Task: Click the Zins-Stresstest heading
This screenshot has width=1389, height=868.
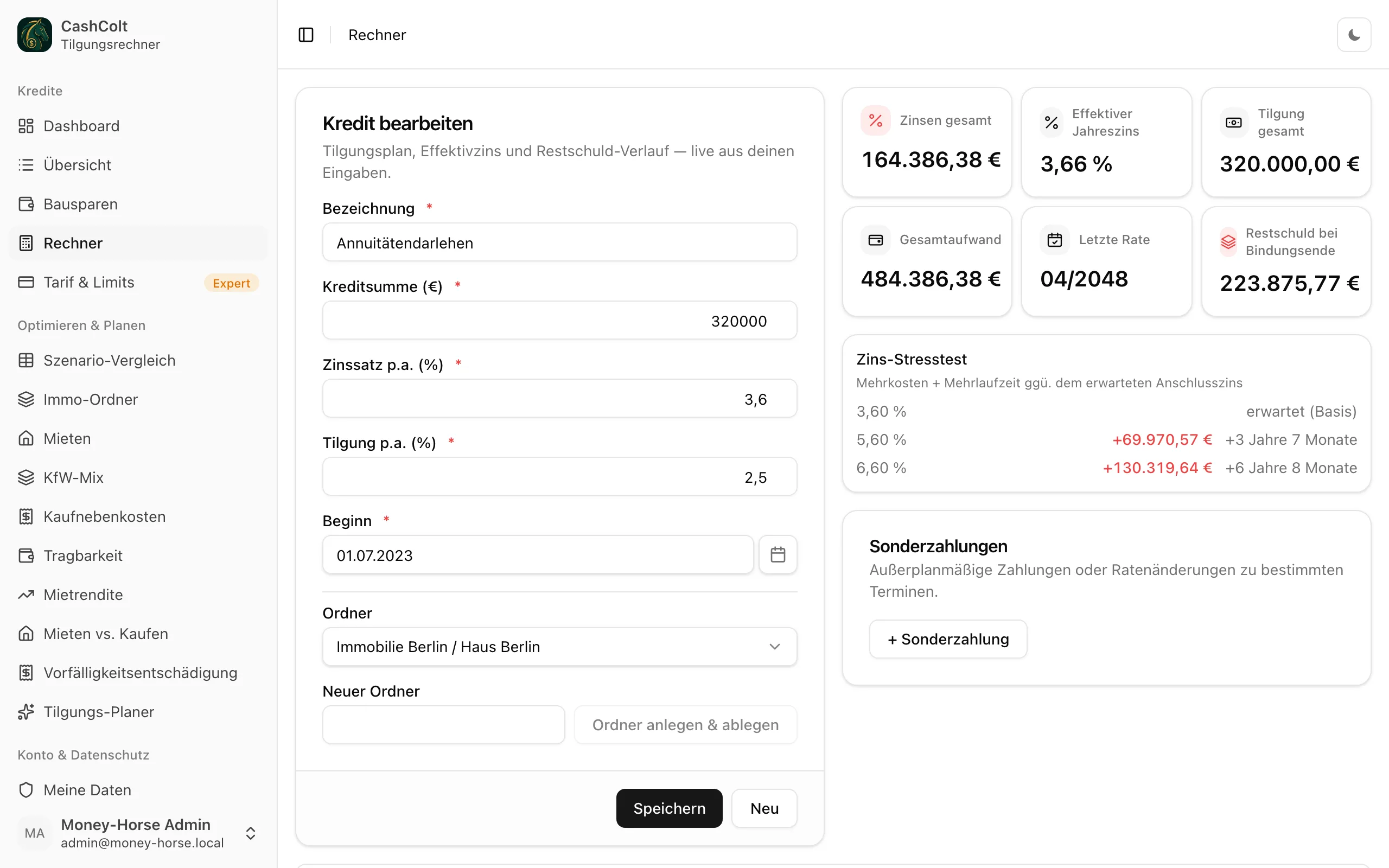Action: tap(912, 359)
